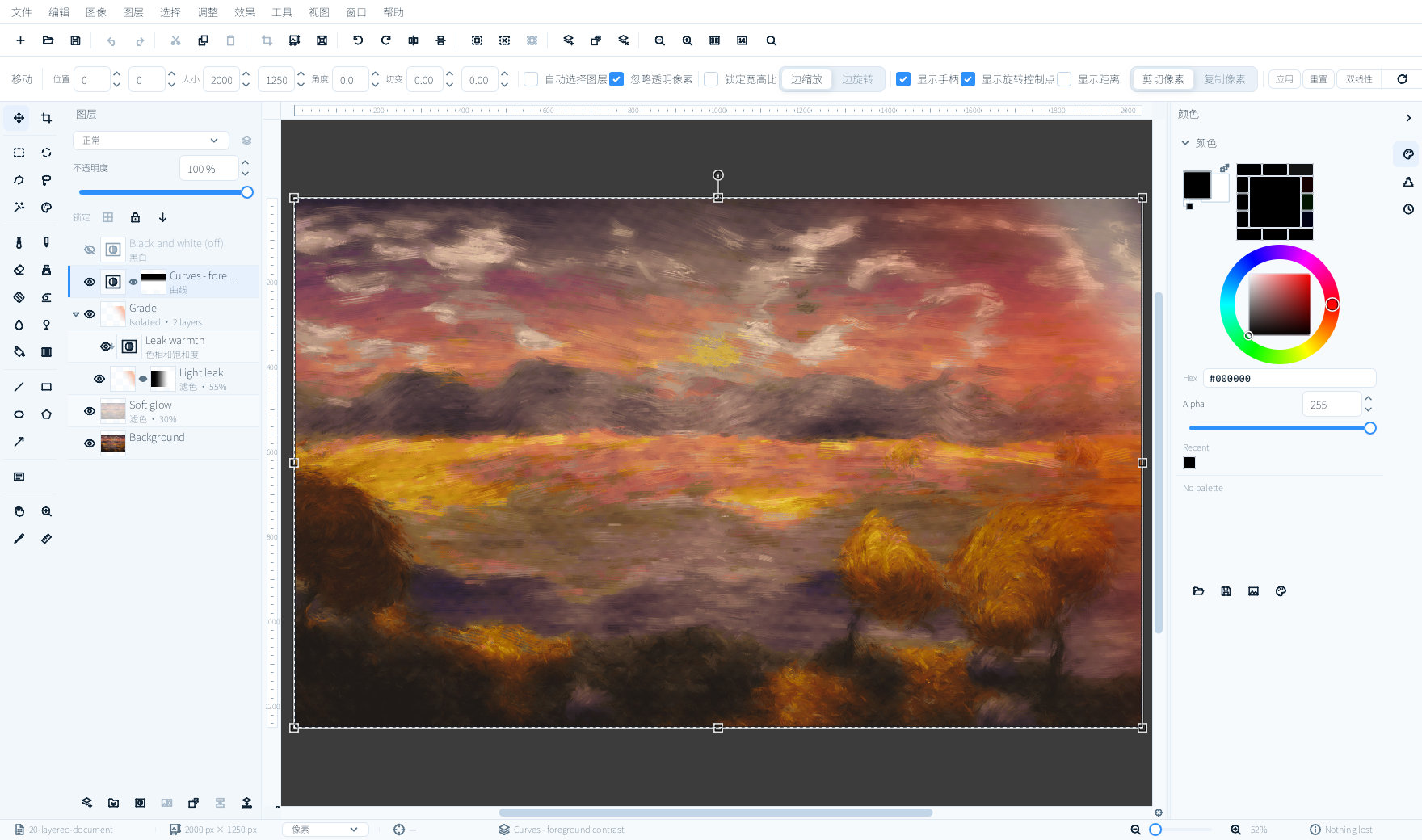Click the Save icon in top toolbar
This screenshot has width=1422, height=840.
[x=75, y=40]
